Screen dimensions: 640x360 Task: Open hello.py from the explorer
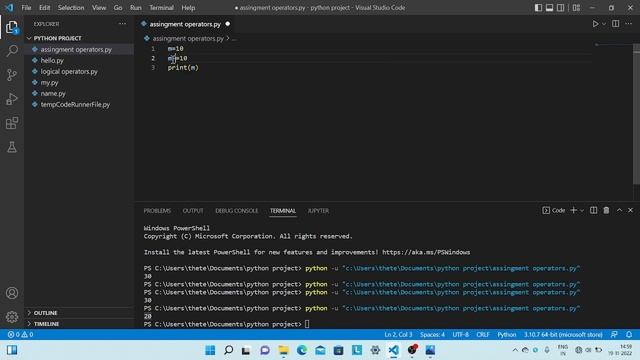(52, 60)
